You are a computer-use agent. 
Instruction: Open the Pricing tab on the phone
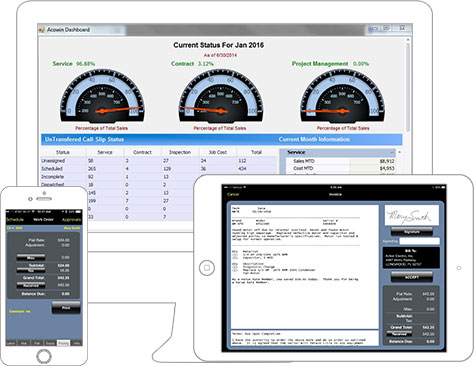pos(63,343)
